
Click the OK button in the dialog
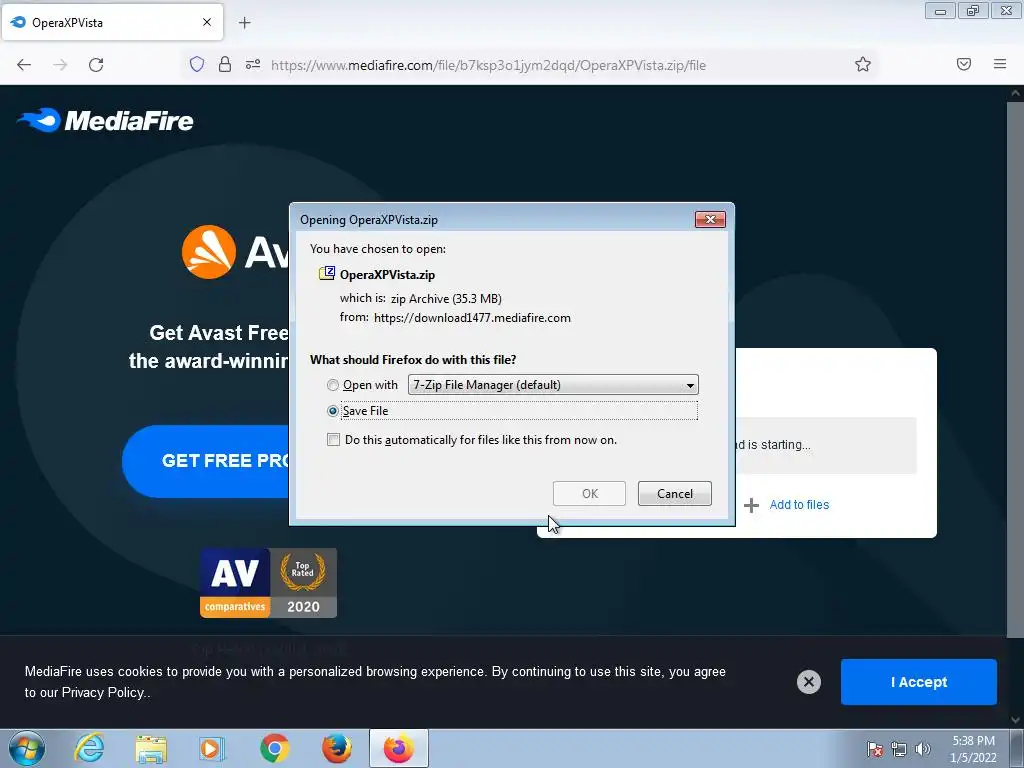pyautogui.click(x=589, y=494)
